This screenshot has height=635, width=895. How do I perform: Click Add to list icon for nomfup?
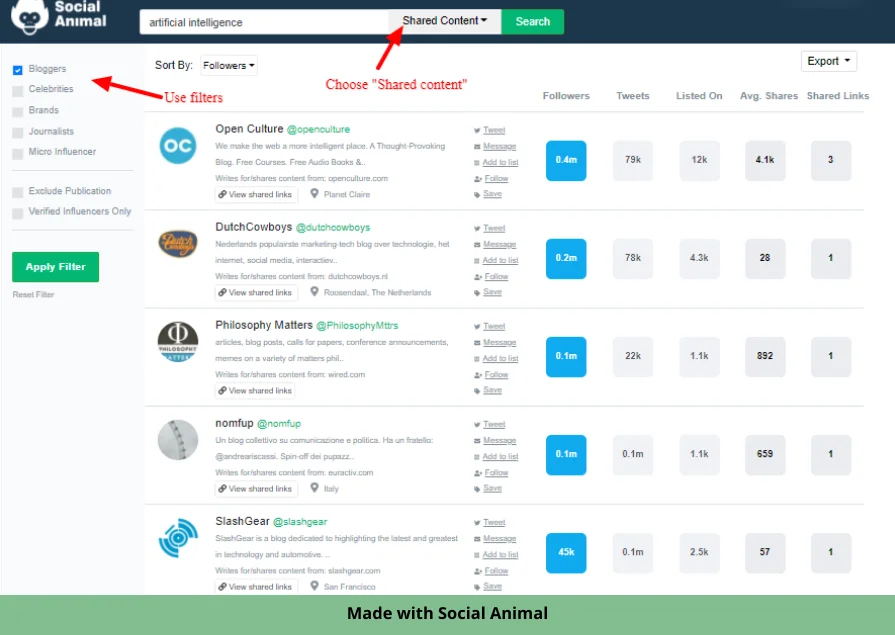tap(477, 457)
